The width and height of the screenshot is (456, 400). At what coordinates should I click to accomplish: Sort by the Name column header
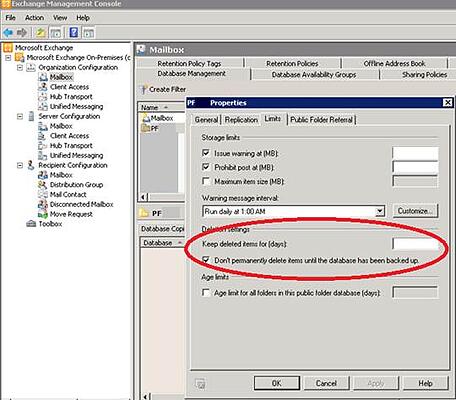coord(161,107)
